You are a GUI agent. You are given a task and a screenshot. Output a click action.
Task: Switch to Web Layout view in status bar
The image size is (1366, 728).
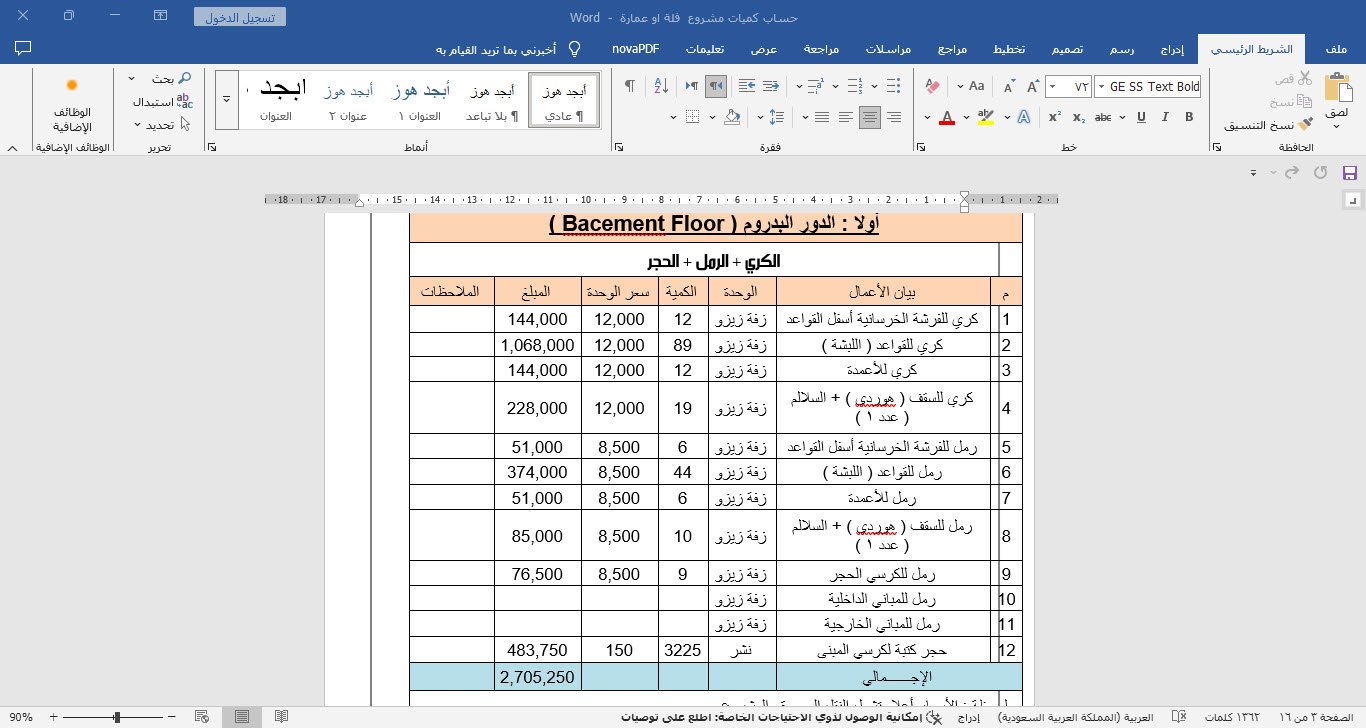[x=203, y=717]
